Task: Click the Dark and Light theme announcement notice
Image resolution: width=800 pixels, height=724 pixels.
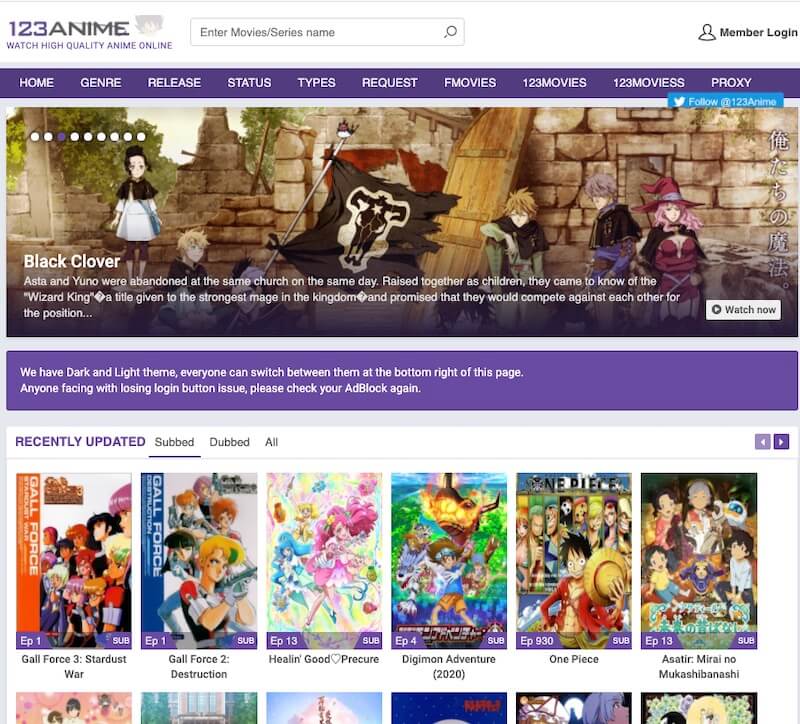Action: [x=402, y=380]
